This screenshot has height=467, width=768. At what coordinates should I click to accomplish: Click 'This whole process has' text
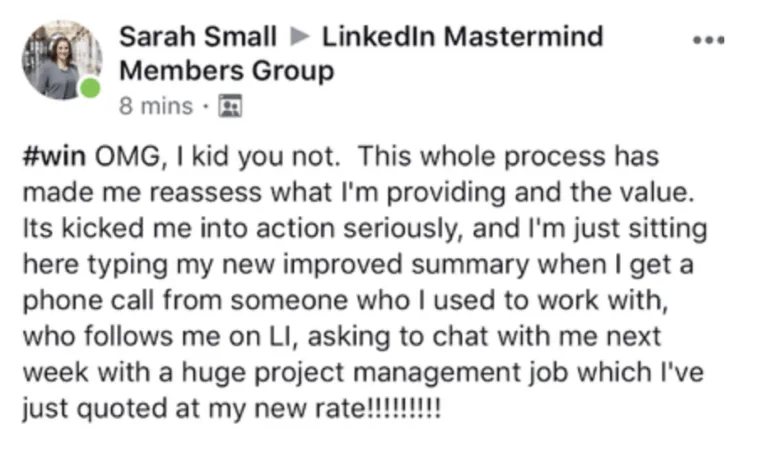(x=508, y=157)
